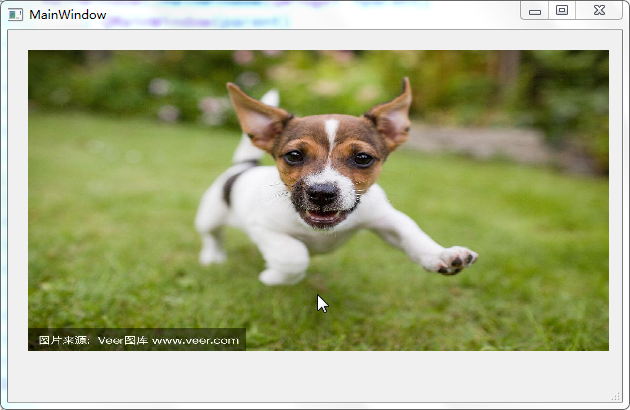Close the MainWindow window
630x410 pixels.
click(599, 10)
